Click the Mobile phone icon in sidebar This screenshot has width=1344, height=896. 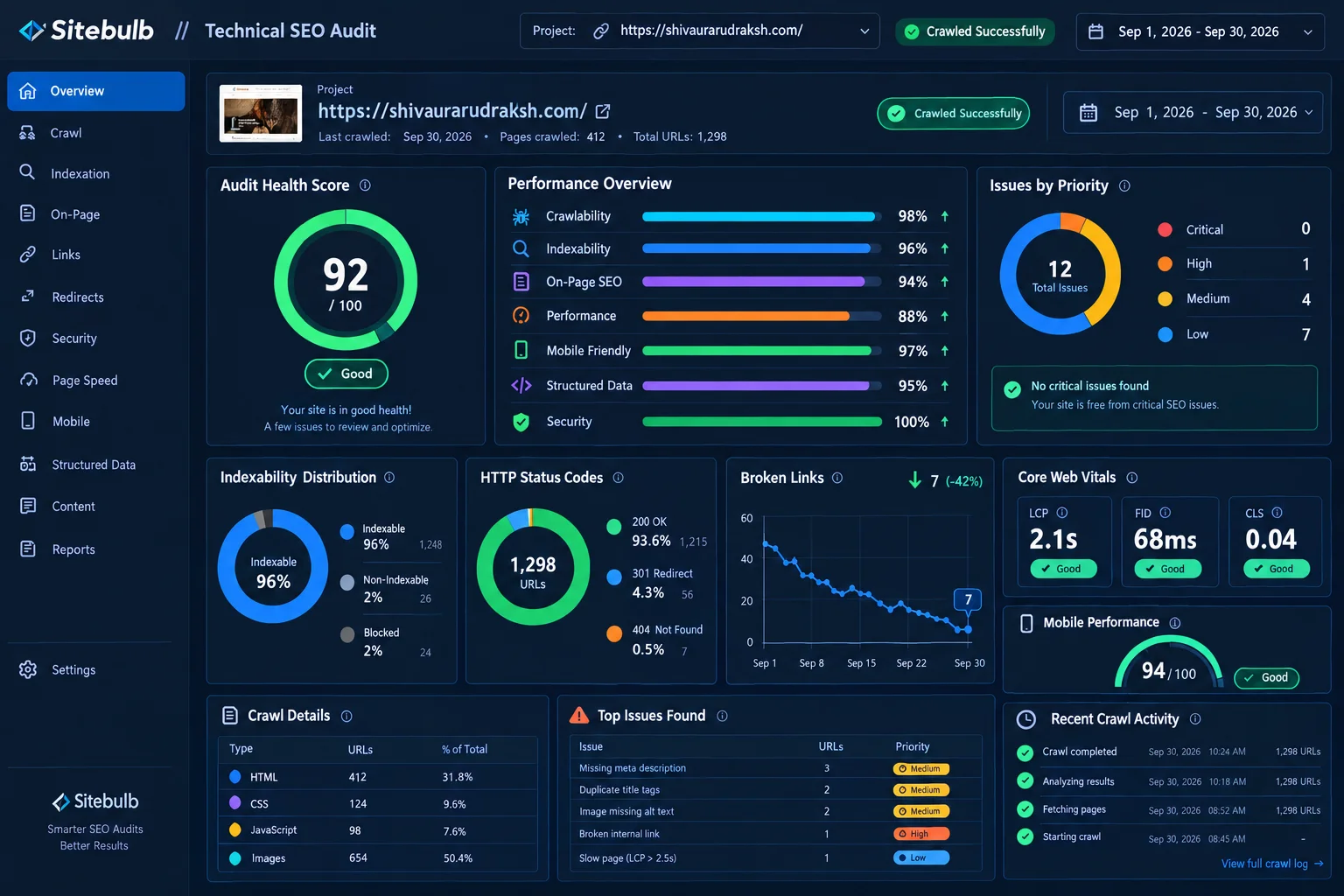pos(28,421)
